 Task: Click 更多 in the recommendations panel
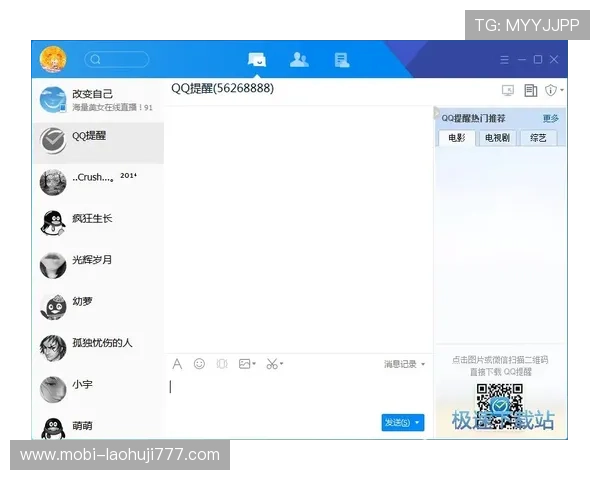coord(551,119)
